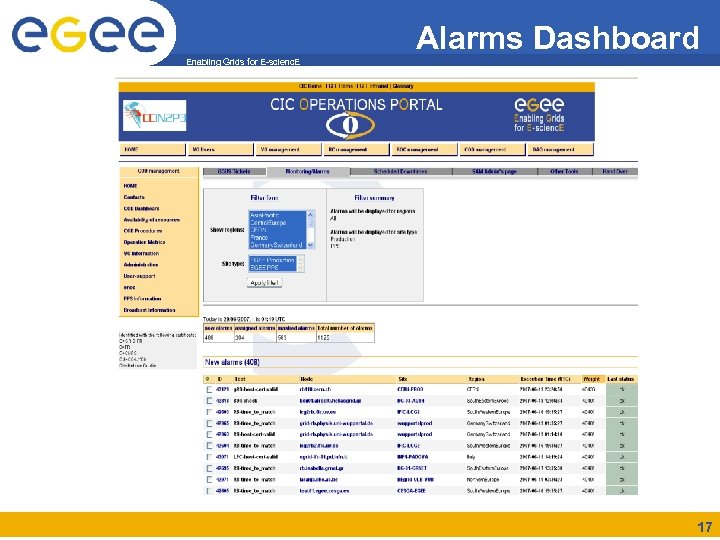Click the large EGEE logo on the slide header
The width and height of the screenshot is (720, 540).
pos(88,34)
